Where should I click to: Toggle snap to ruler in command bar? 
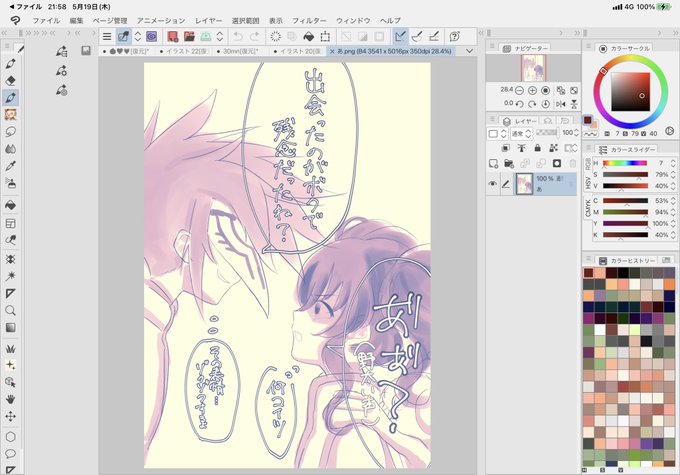click(x=400, y=36)
